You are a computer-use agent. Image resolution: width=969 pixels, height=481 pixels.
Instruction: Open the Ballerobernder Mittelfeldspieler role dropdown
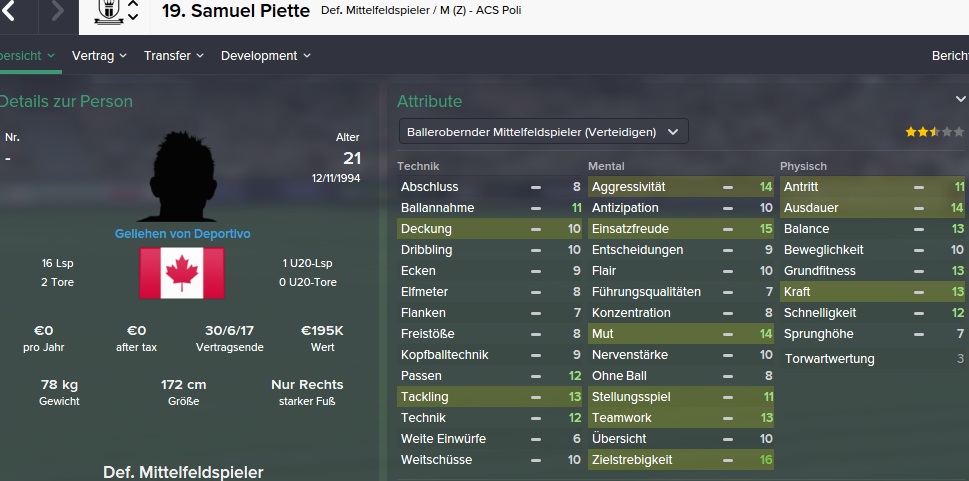542,131
